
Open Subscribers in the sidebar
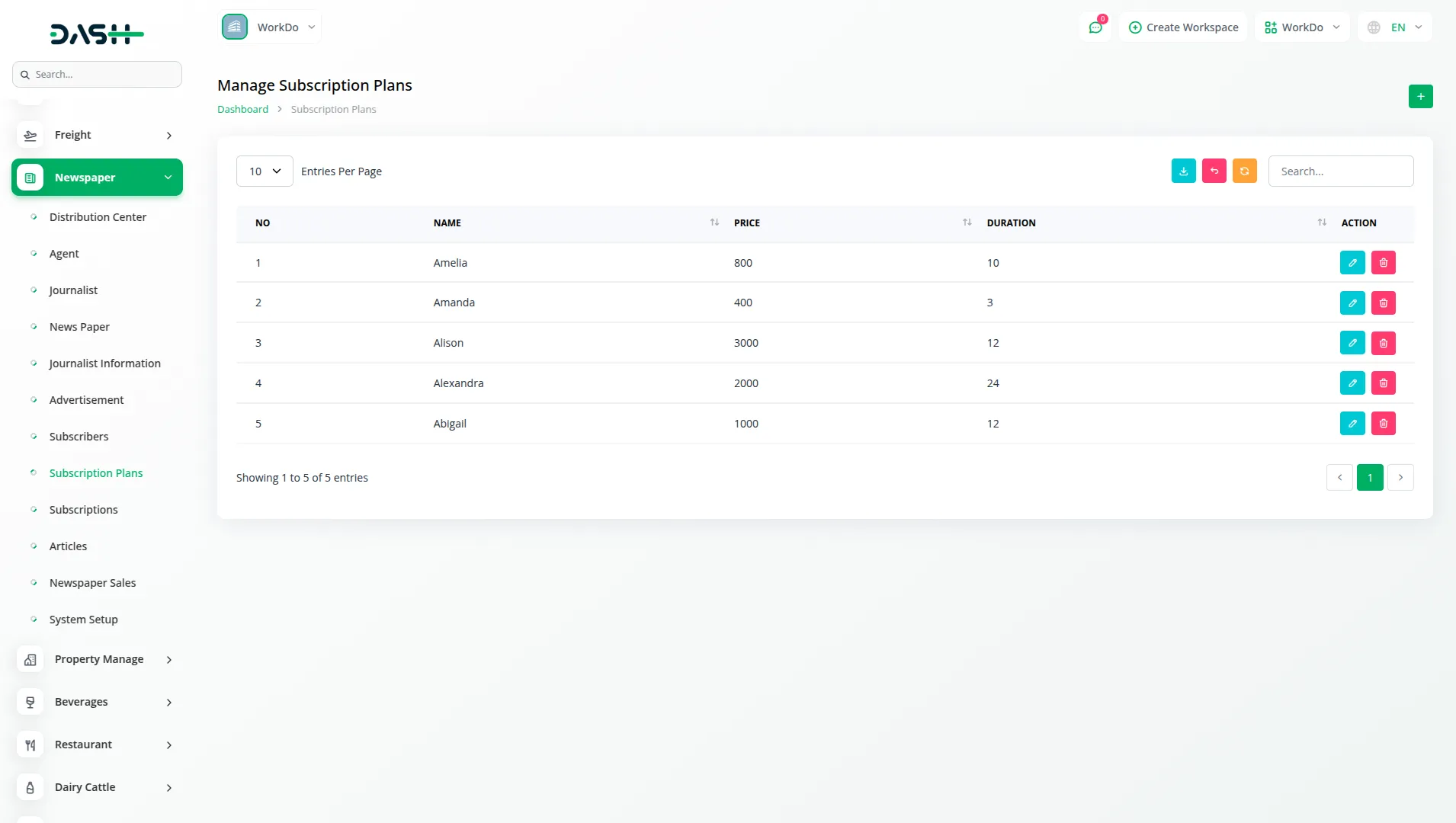(79, 437)
